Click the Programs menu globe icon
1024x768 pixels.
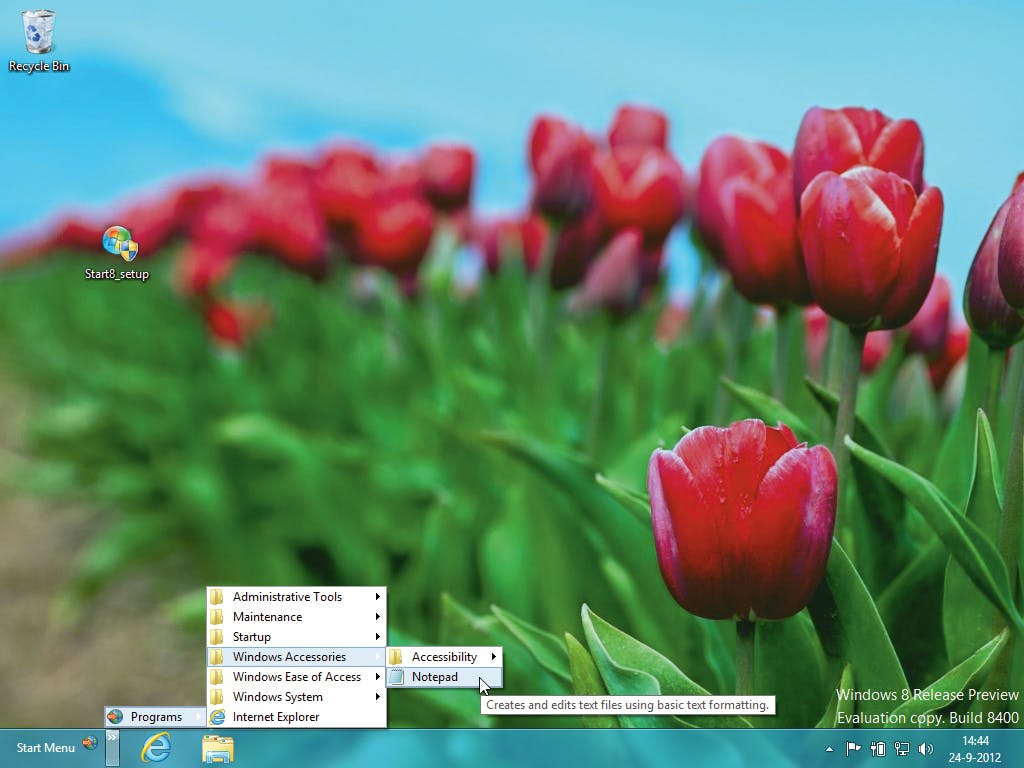tap(115, 717)
